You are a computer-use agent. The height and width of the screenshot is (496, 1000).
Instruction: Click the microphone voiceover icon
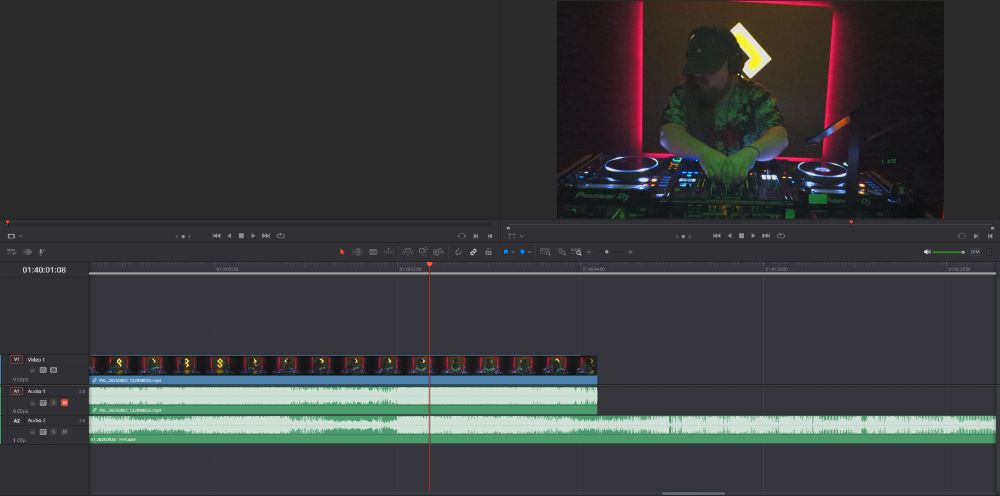[x=42, y=252]
